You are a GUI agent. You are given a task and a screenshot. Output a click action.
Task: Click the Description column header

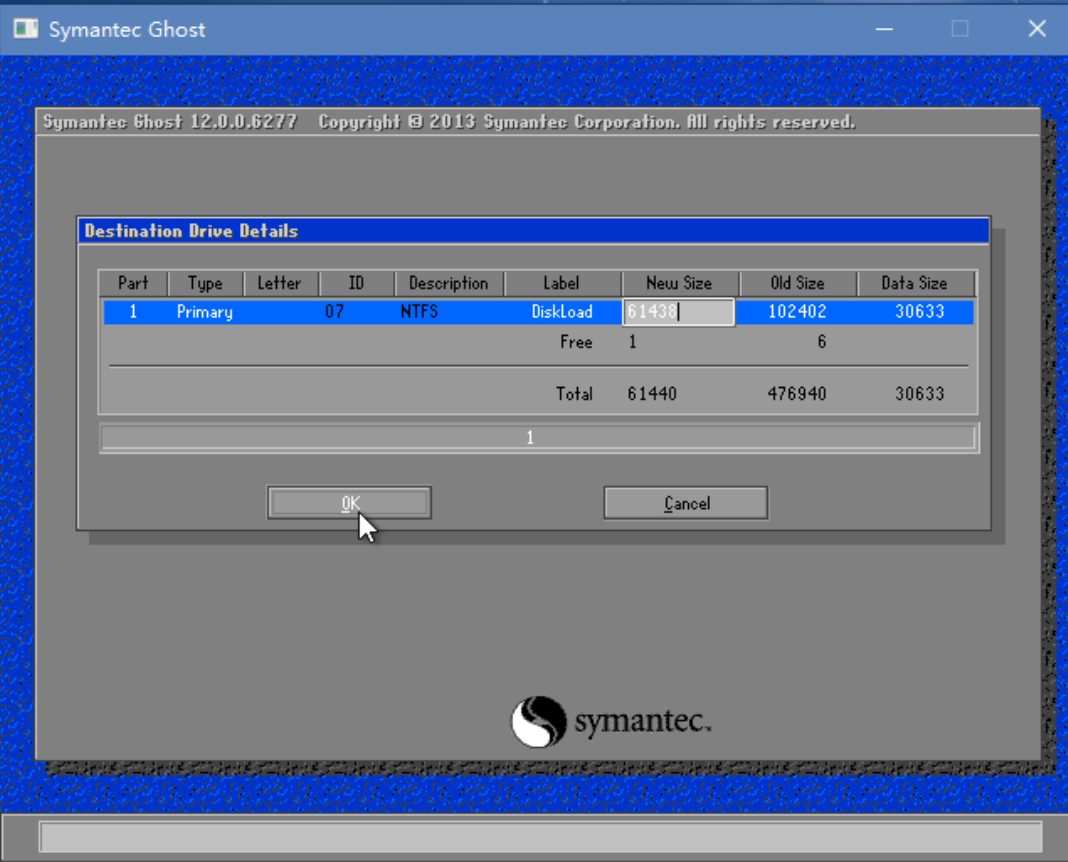pos(449,283)
